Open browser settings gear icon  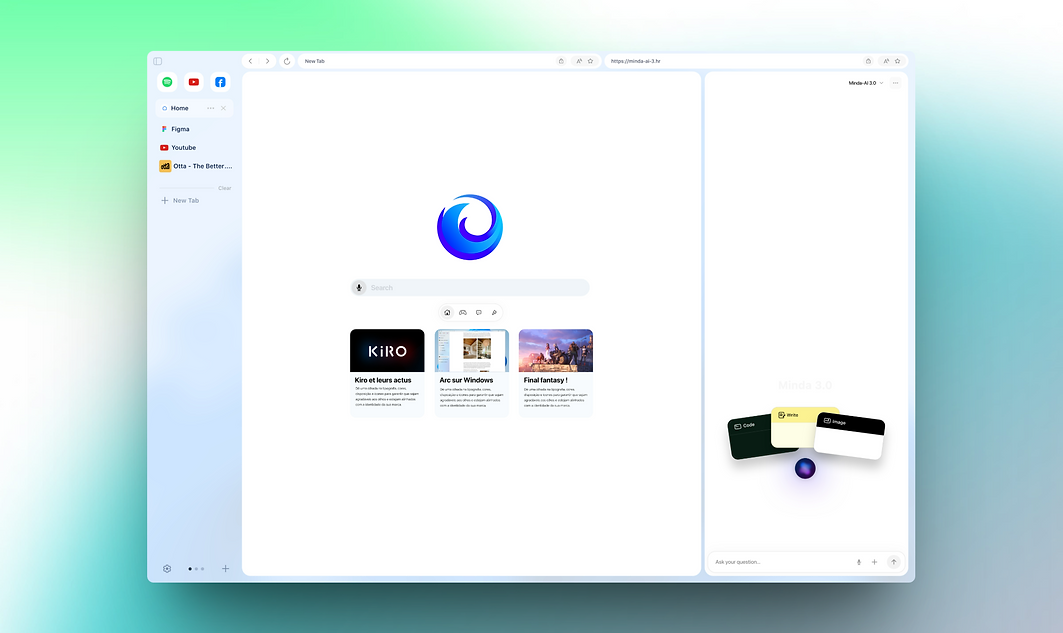(x=167, y=569)
